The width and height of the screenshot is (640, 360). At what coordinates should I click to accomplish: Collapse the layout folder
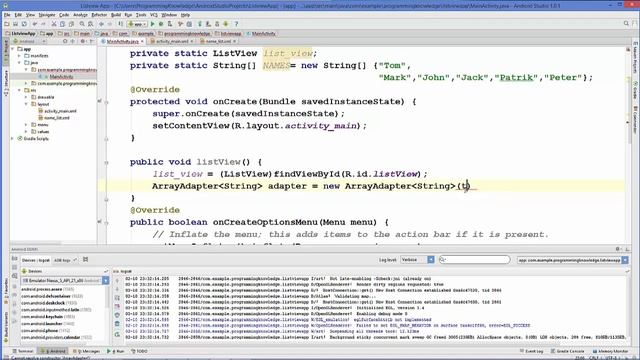click(27, 104)
